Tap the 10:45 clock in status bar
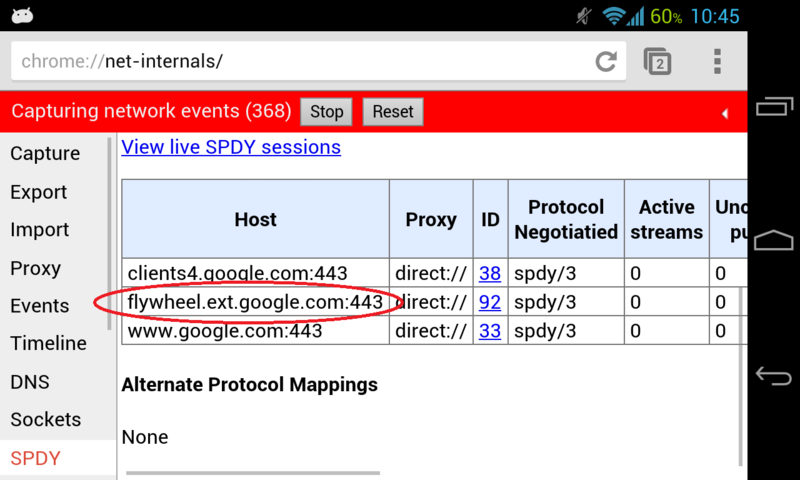 click(x=715, y=16)
